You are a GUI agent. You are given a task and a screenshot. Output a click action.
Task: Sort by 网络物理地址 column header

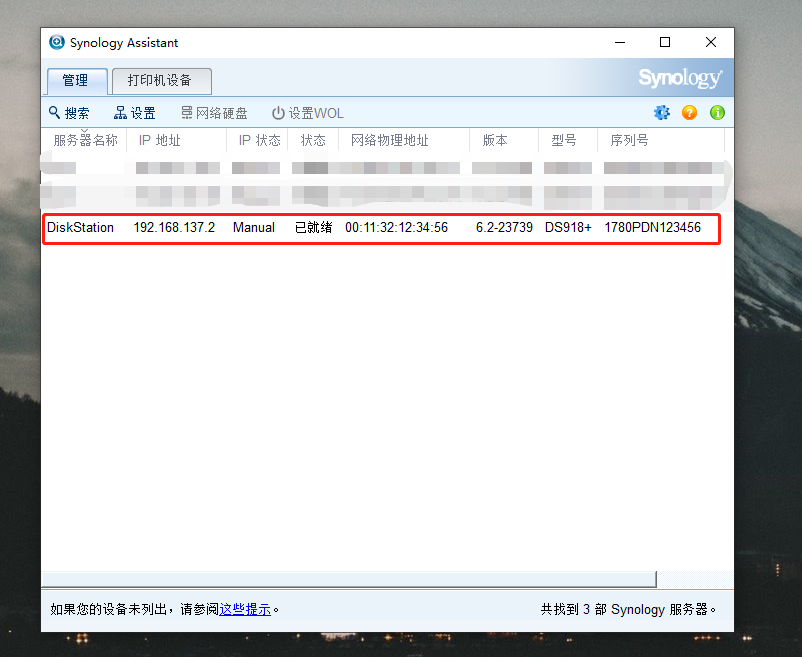pyautogui.click(x=404, y=140)
